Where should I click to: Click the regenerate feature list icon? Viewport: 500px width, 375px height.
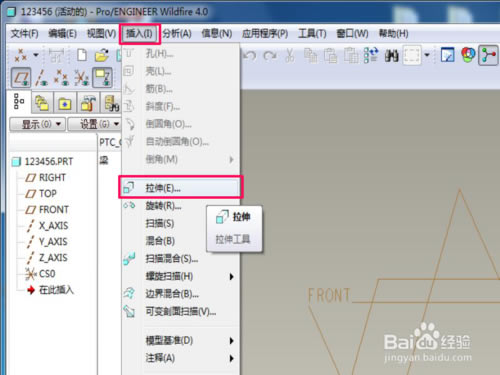pyautogui.click(x=371, y=55)
